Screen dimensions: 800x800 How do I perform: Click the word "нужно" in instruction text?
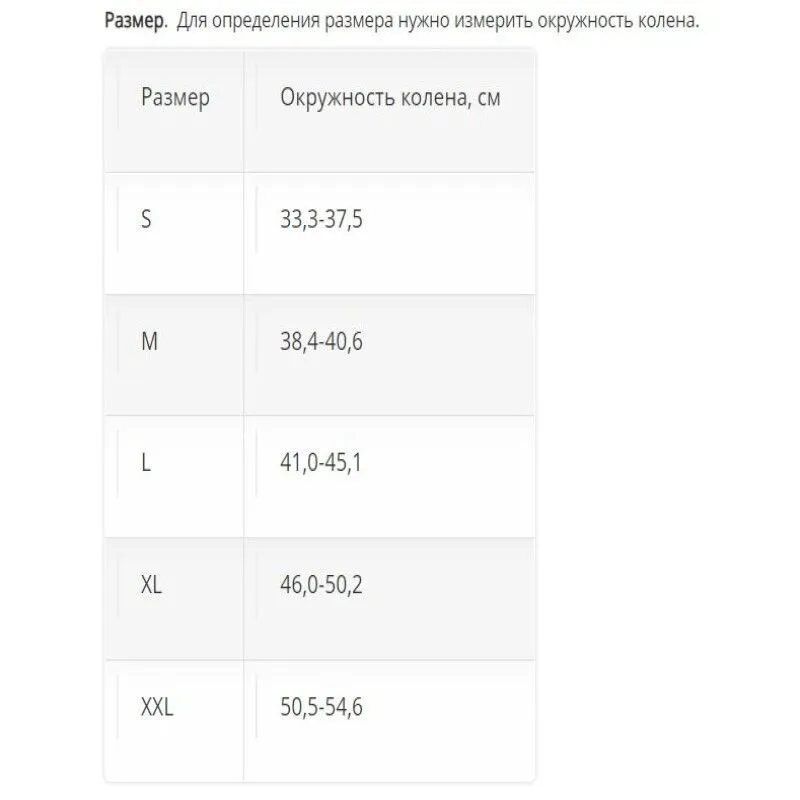pos(423,21)
